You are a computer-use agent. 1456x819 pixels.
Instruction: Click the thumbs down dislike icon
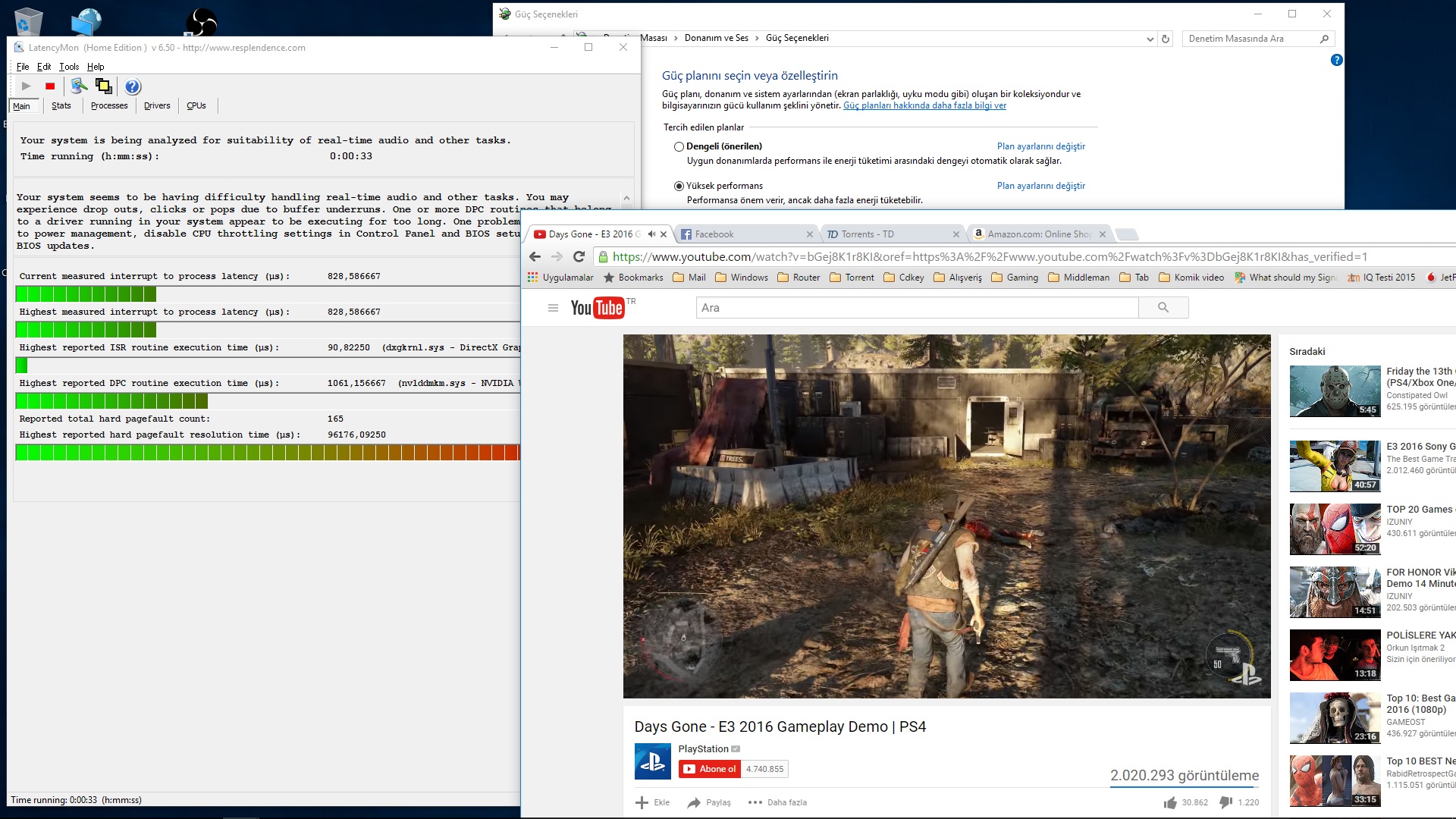(1225, 802)
